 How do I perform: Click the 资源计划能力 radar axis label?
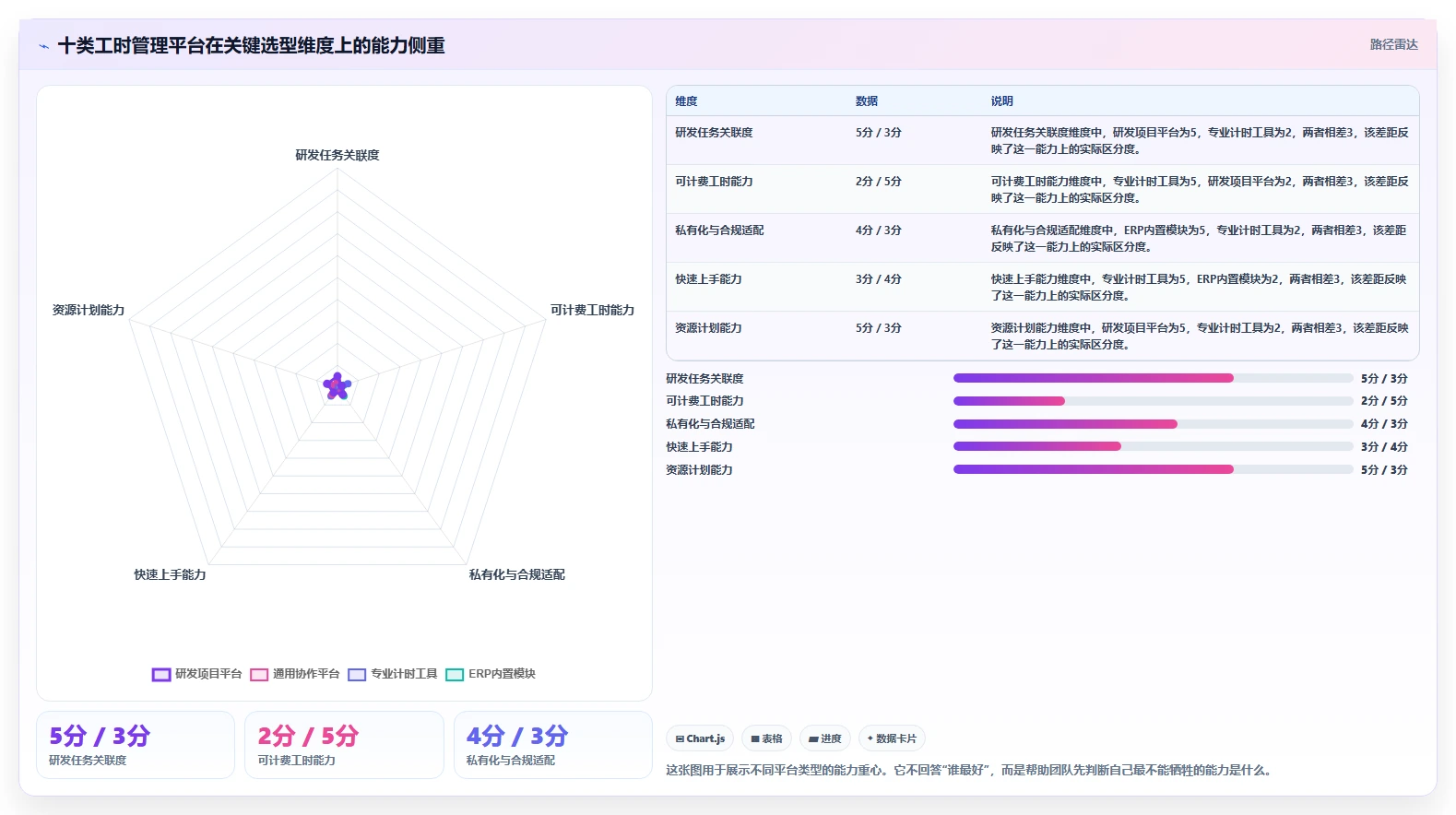[x=89, y=310]
